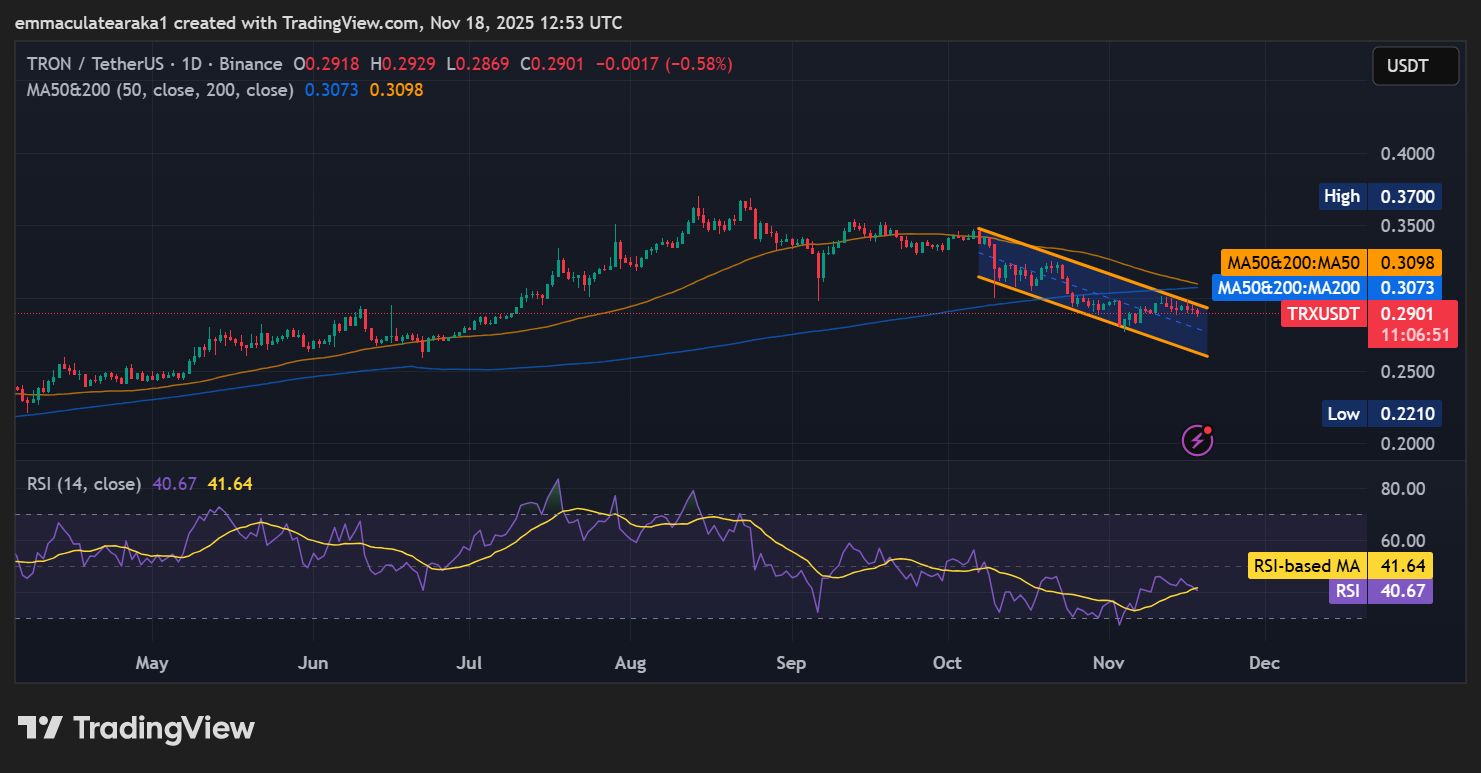Click the TradingView logo

coord(134,728)
